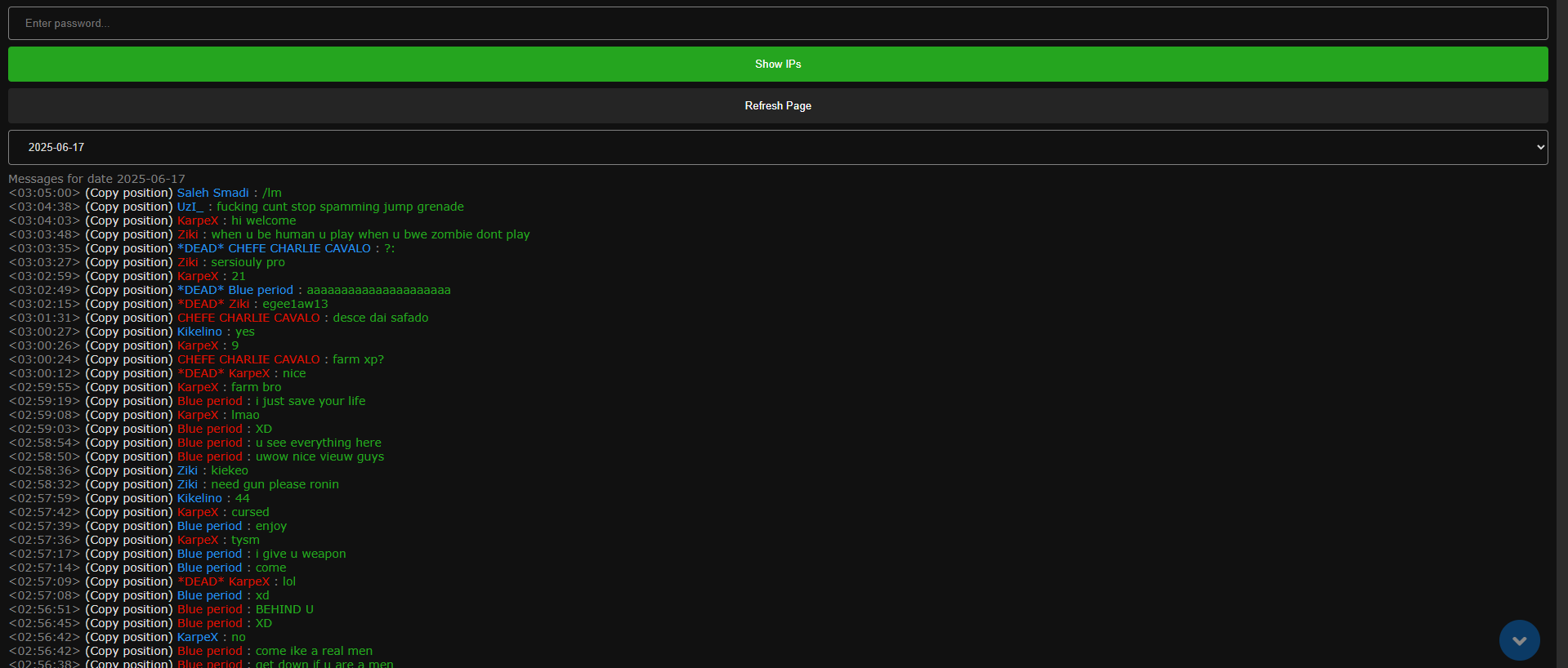
Task: Copy position for Saleh Smadi's 03:05:00 message
Action: coord(129,194)
